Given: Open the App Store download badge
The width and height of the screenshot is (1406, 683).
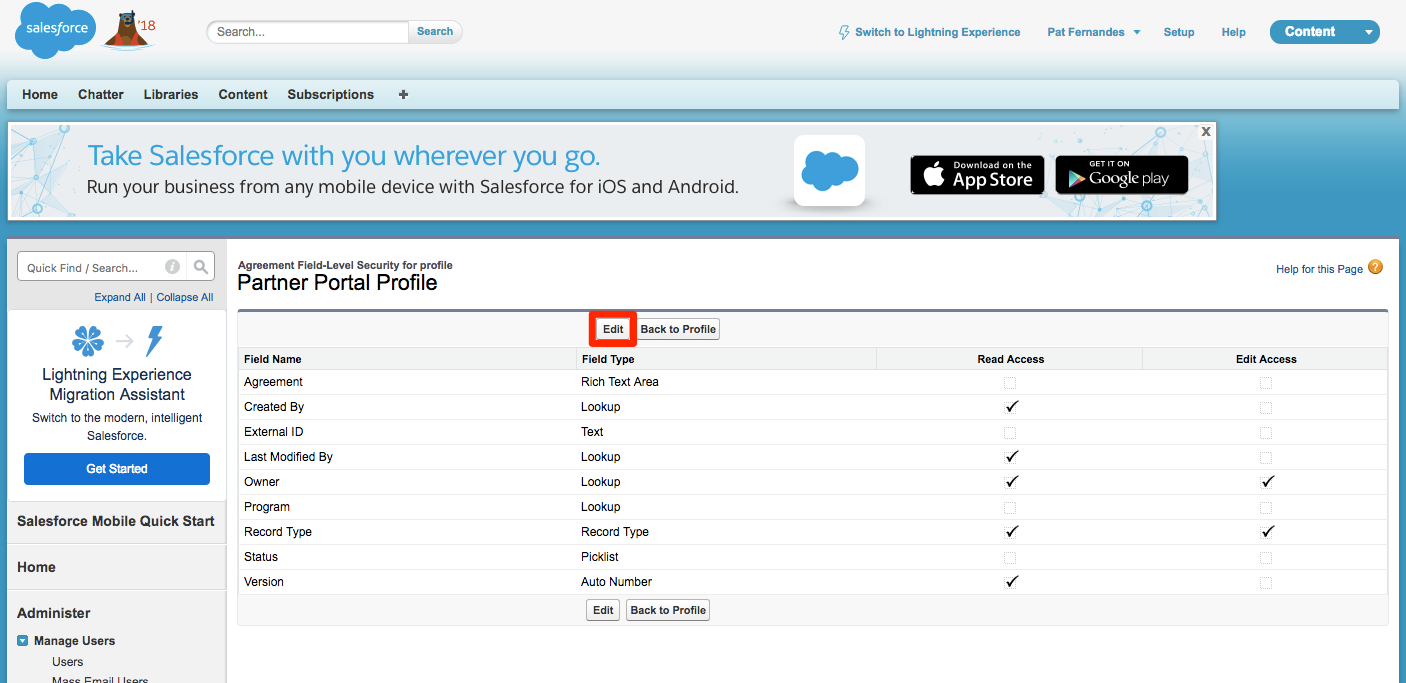Looking at the screenshot, I should pyautogui.click(x=977, y=175).
